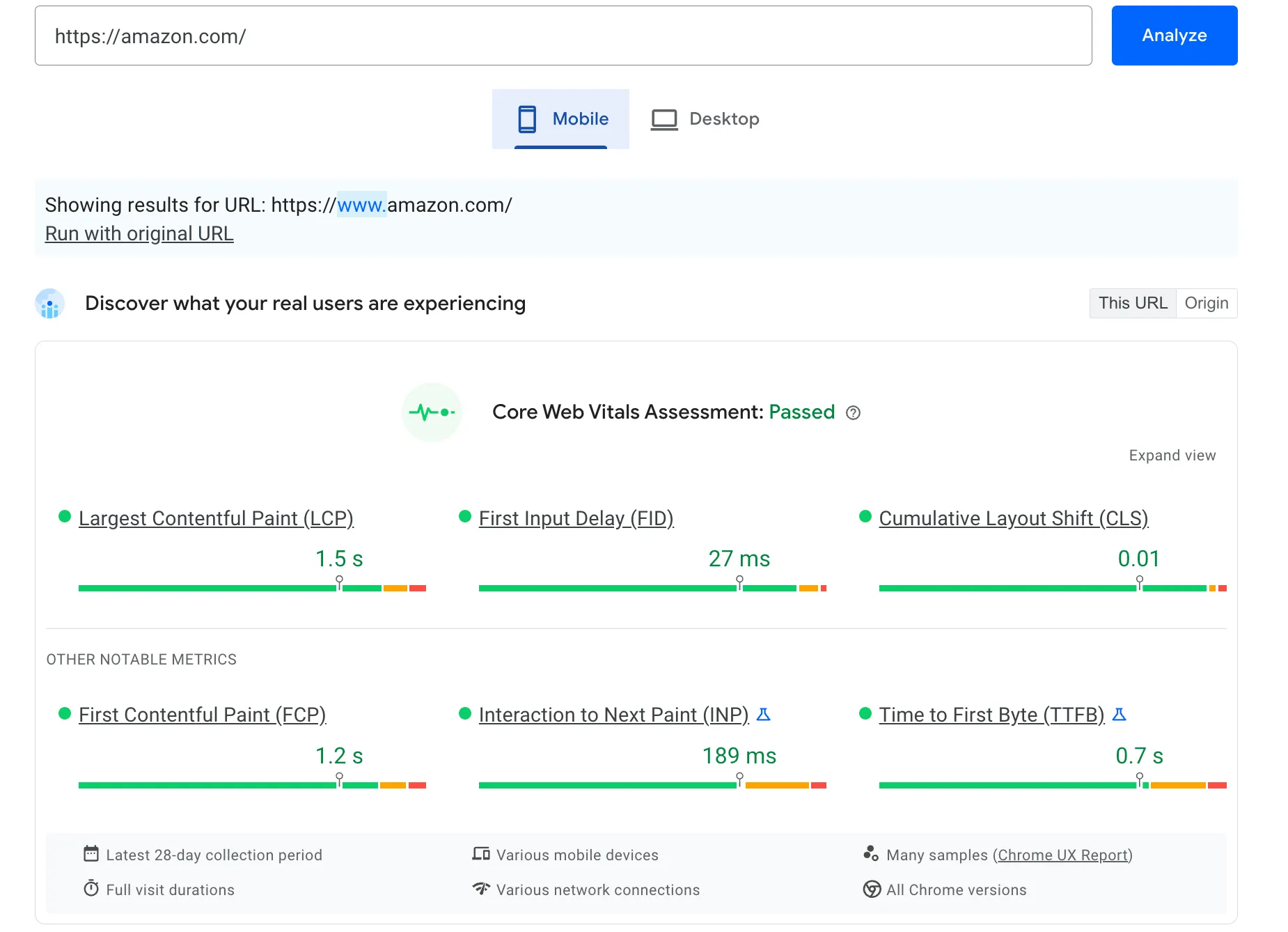The height and width of the screenshot is (932, 1288).
Task: Open the Chrome UX Report link
Action: click(1062, 855)
